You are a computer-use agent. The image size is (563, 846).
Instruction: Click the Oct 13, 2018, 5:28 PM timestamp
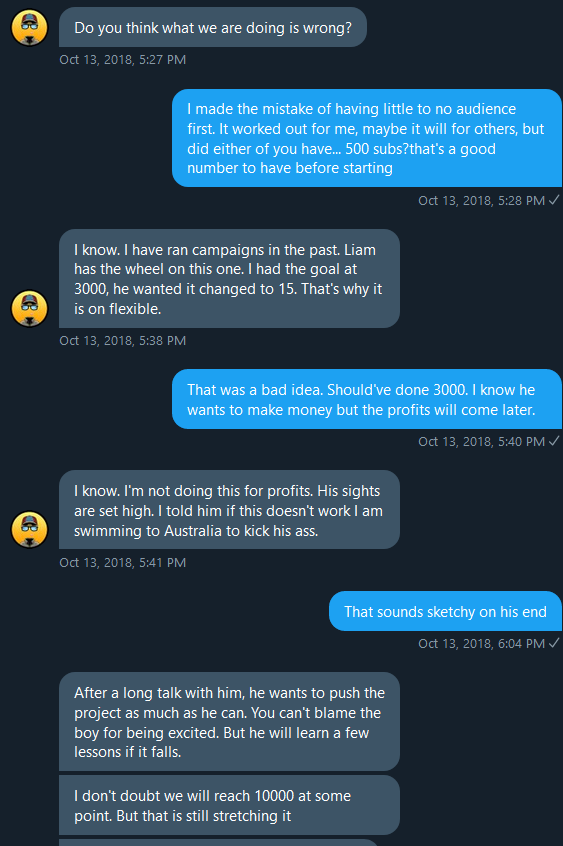pos(481,200)
